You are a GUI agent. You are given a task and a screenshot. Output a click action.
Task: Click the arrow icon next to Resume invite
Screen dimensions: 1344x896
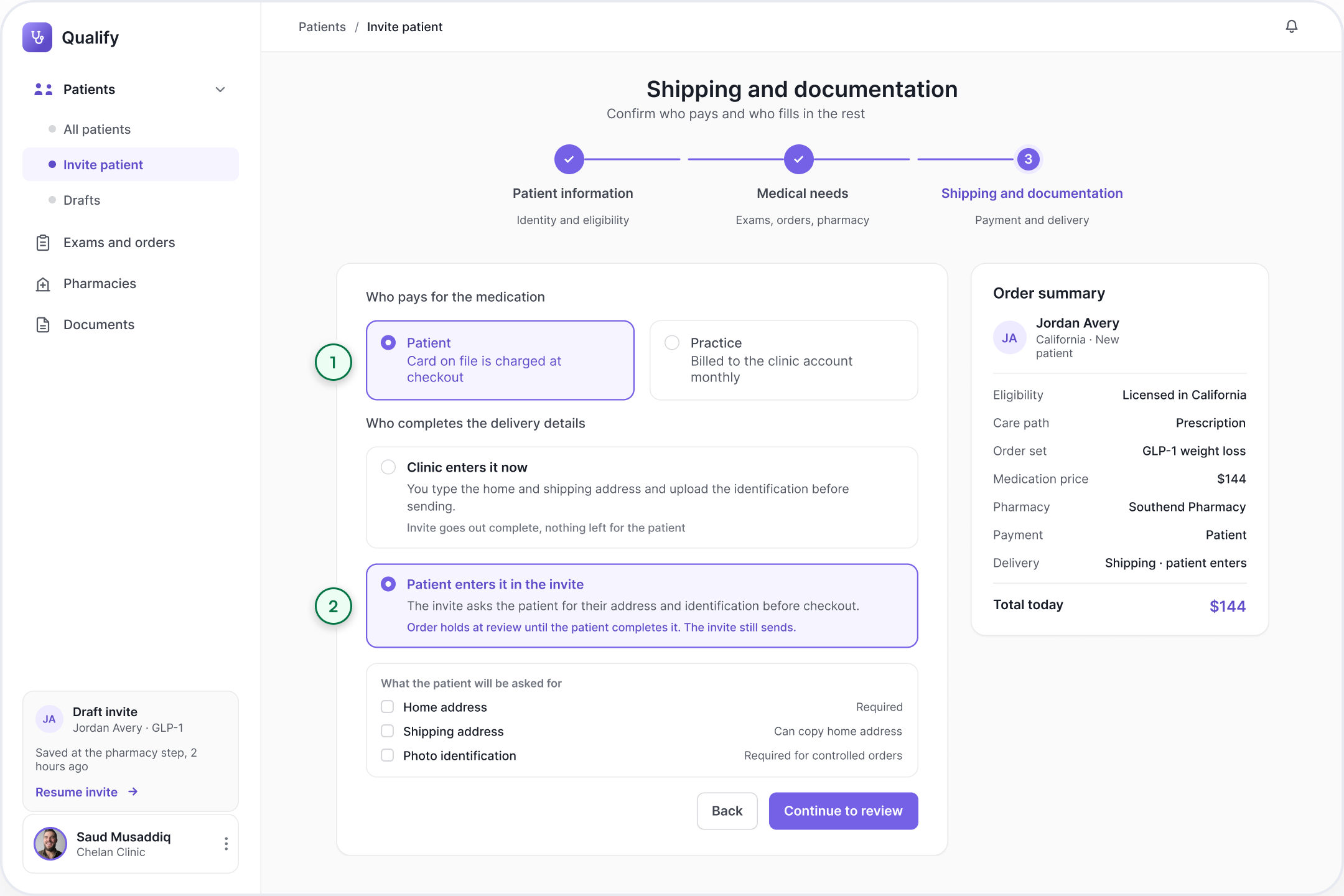pyautogui.click(x=133, y=791)
